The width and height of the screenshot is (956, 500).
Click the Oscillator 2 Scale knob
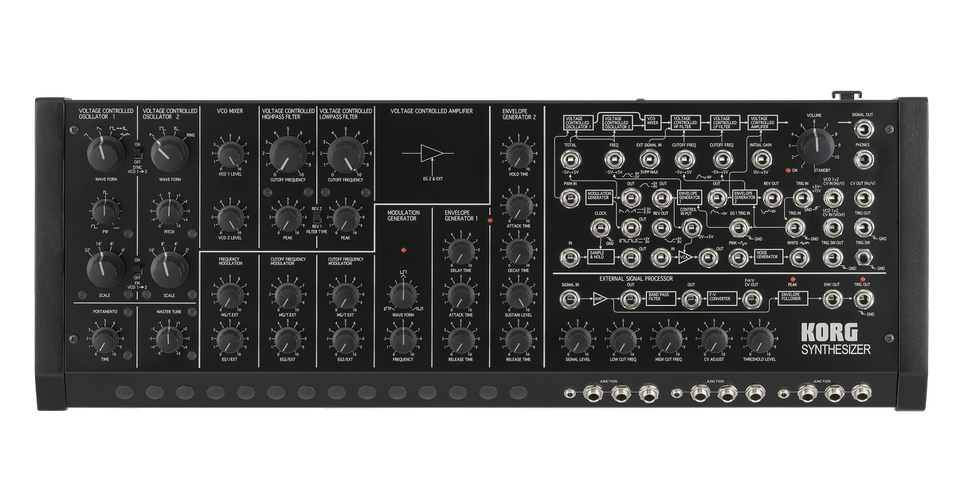pyautogui.click(x=168, y=269)
